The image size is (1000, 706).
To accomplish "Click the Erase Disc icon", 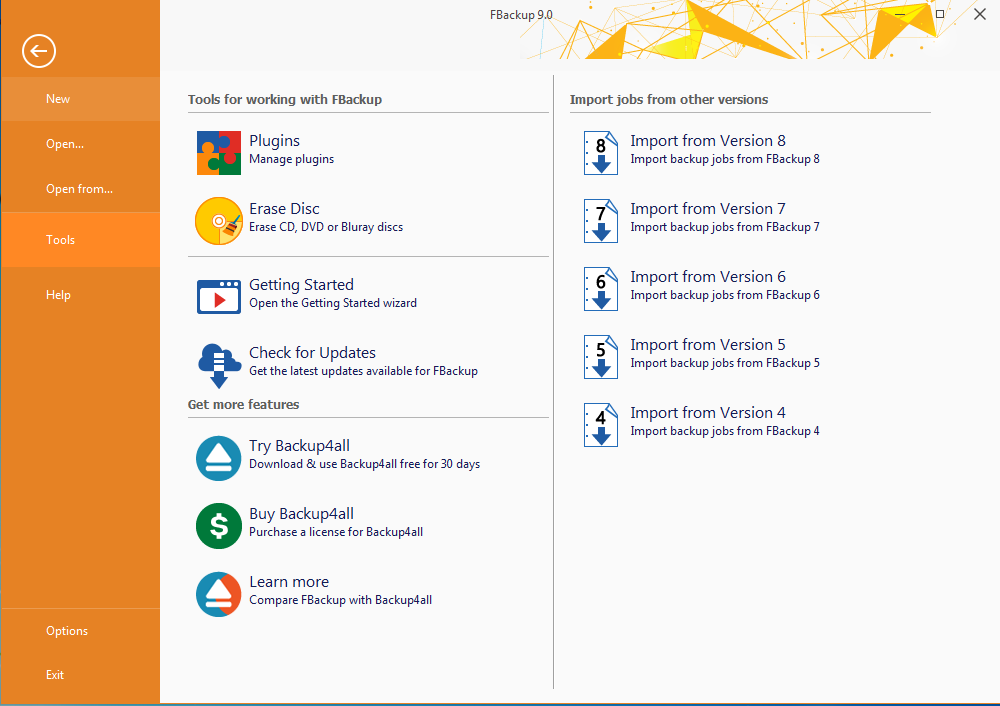I will point(219,221).
